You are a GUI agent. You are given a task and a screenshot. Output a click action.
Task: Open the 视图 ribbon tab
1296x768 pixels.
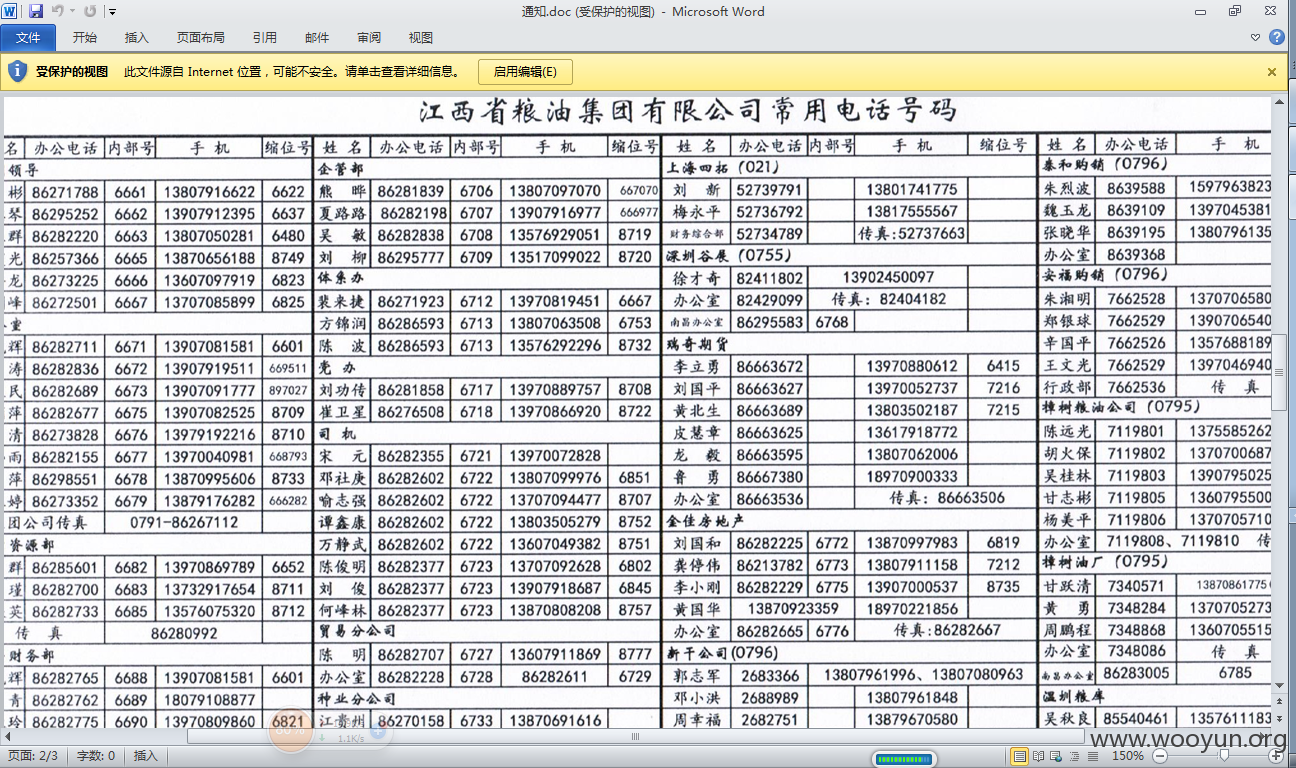[x=421, y=38]
